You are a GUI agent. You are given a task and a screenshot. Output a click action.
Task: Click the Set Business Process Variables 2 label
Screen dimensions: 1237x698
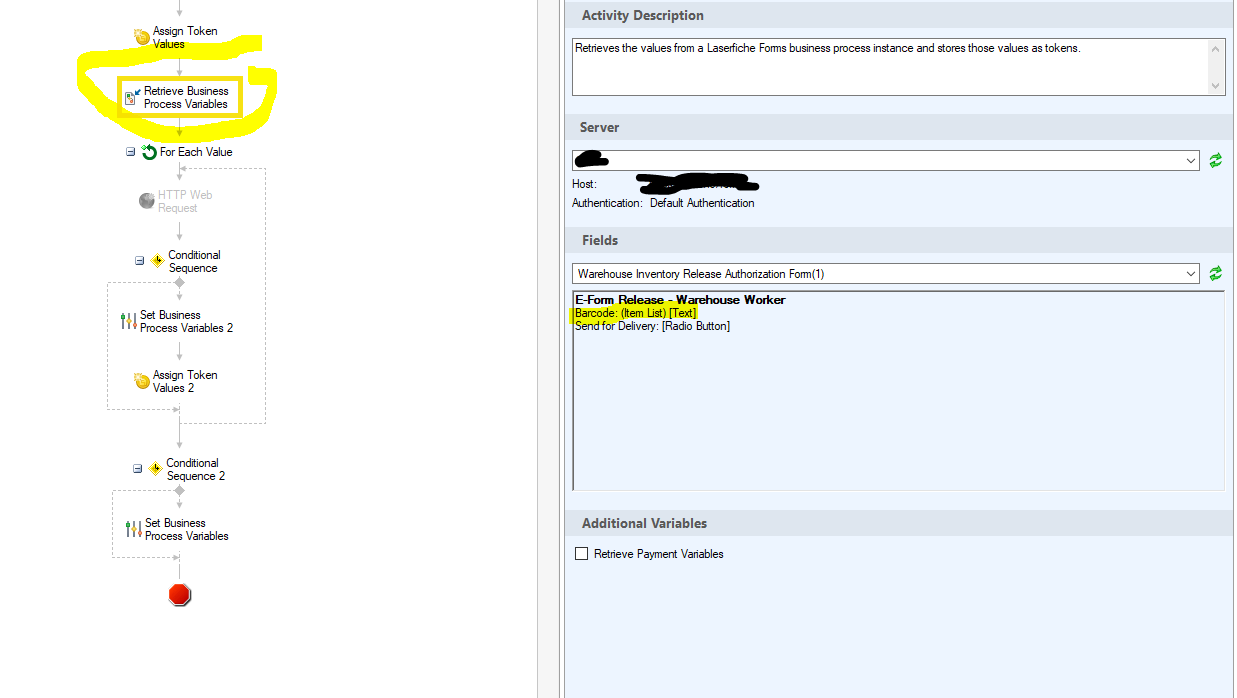point(187,321)
